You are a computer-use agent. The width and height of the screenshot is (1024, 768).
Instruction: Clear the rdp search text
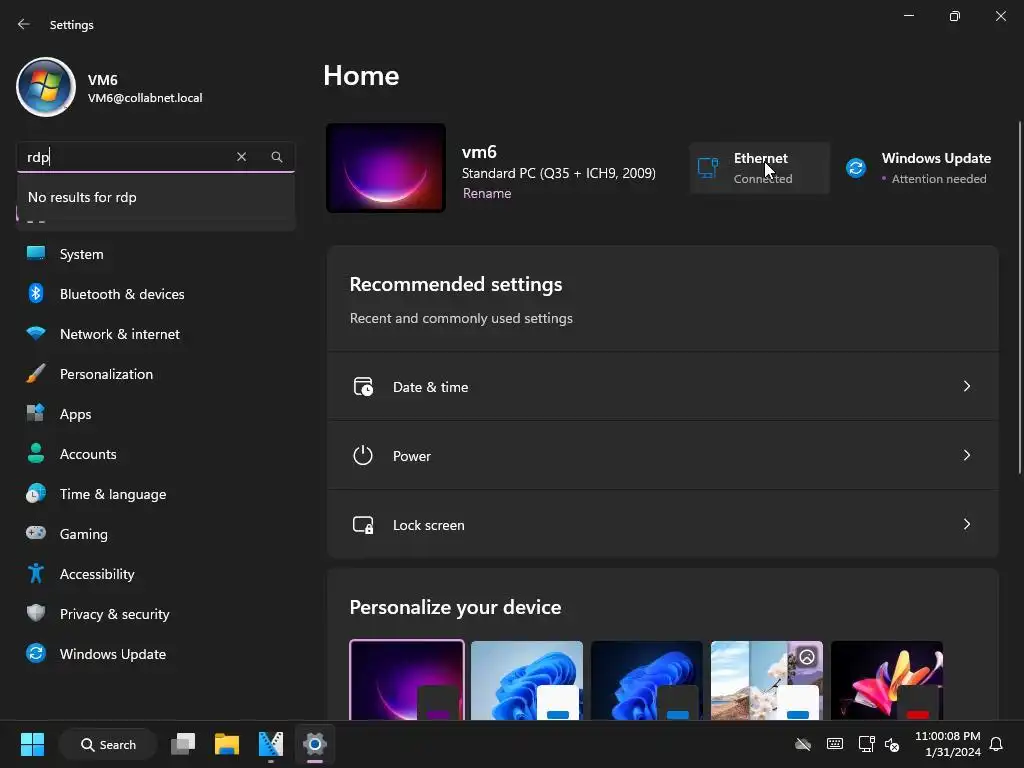pyautogui.click(x=242, y=157)
